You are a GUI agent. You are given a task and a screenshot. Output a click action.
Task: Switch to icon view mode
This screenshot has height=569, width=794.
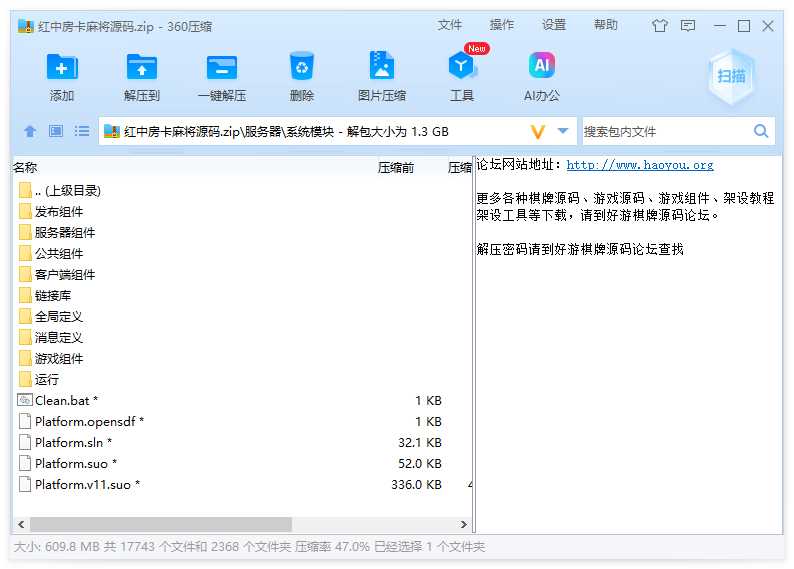56,132
